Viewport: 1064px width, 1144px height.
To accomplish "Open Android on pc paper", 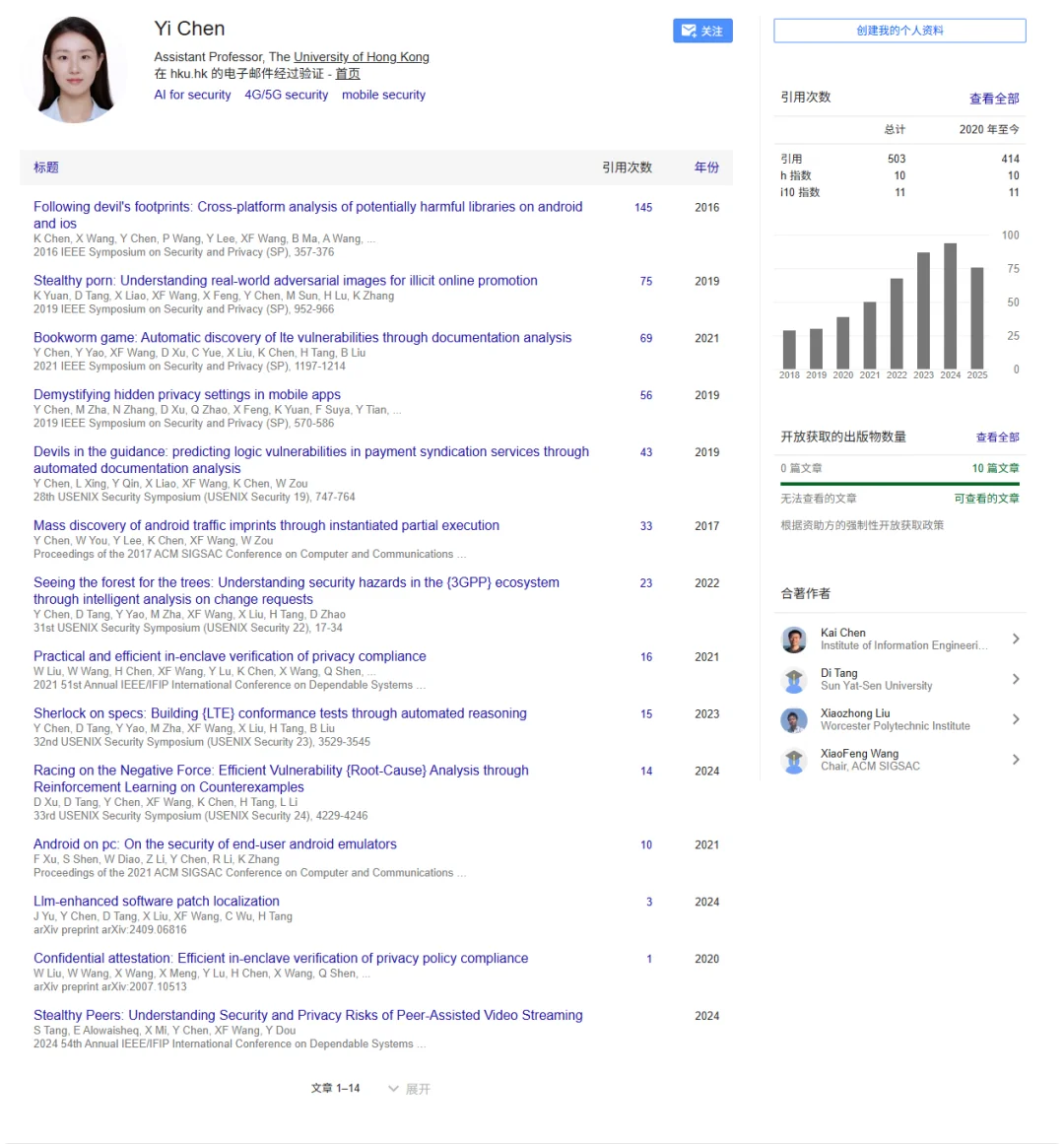I will pyautogui.click(x=215, y=844).
